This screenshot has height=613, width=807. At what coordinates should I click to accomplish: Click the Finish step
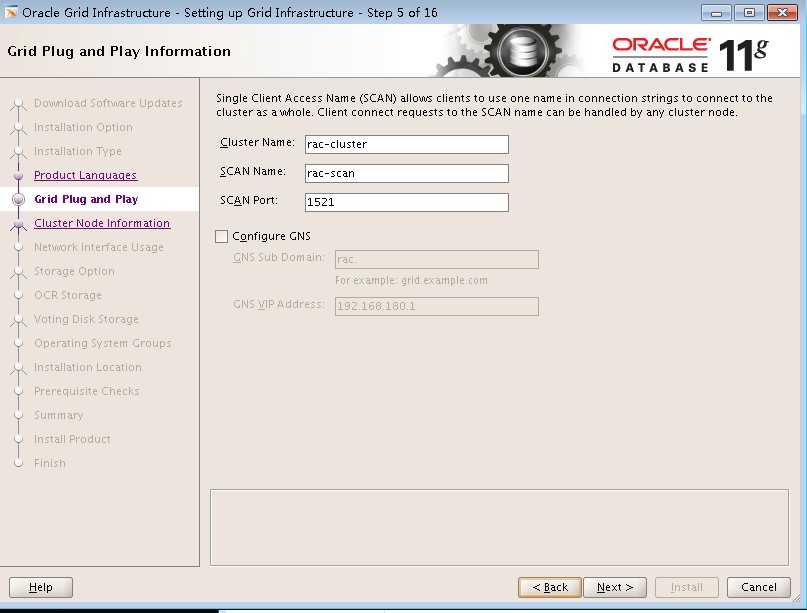[49, 463]
